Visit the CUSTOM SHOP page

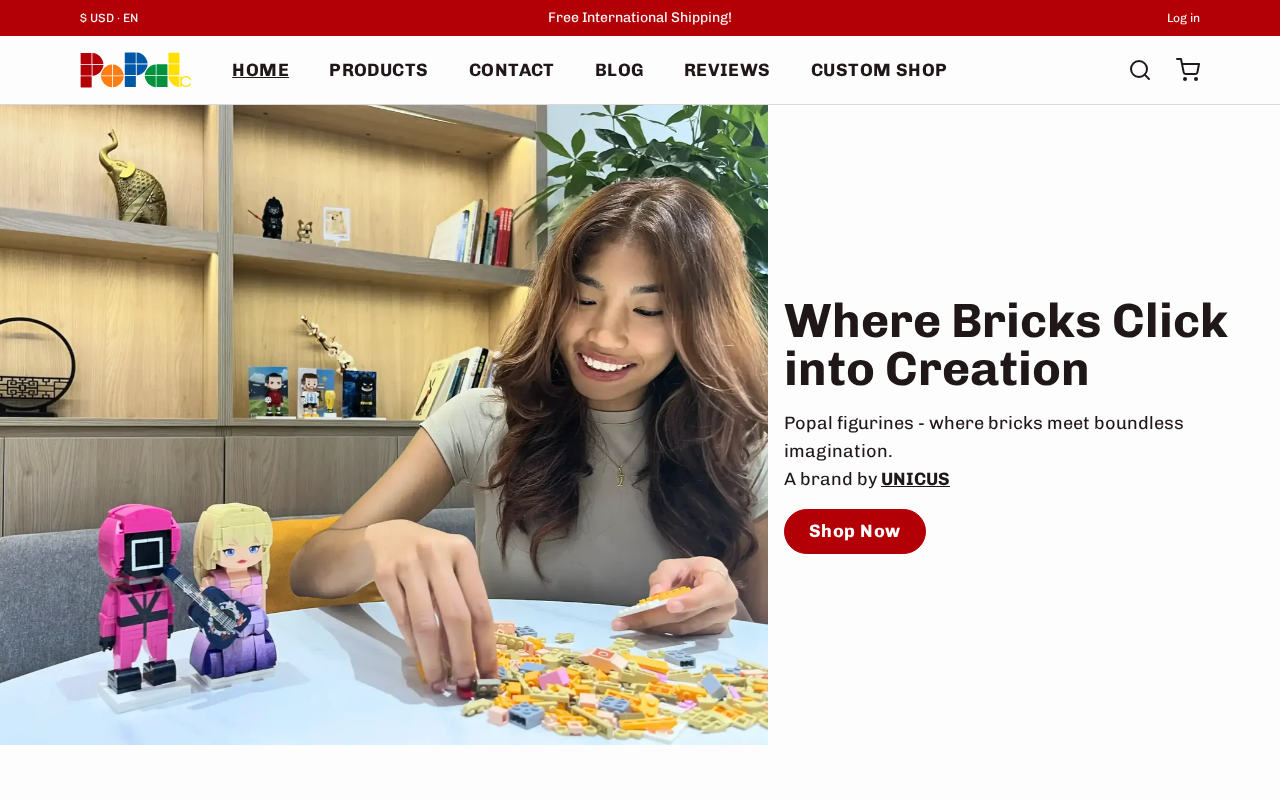[x=879, y=70]
